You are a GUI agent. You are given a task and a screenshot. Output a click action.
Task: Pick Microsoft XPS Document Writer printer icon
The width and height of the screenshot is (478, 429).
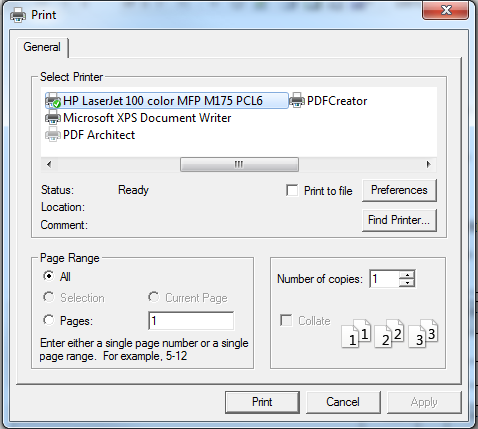53,118
